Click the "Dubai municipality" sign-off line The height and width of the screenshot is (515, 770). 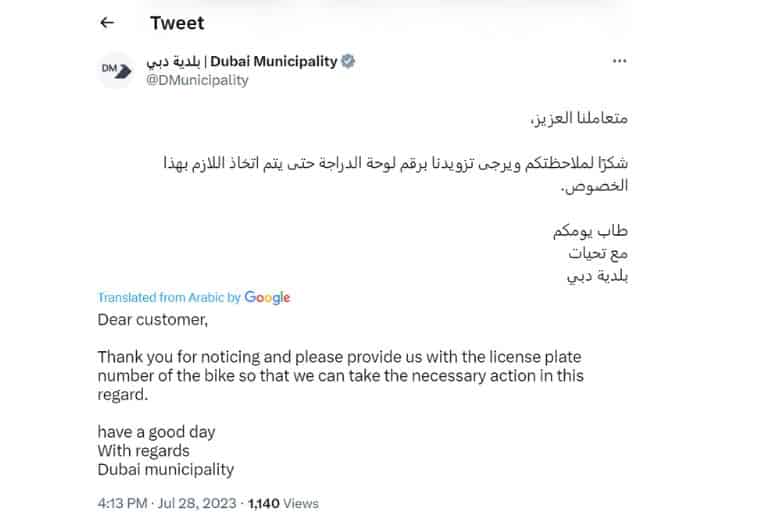click(x=165, y=469)
